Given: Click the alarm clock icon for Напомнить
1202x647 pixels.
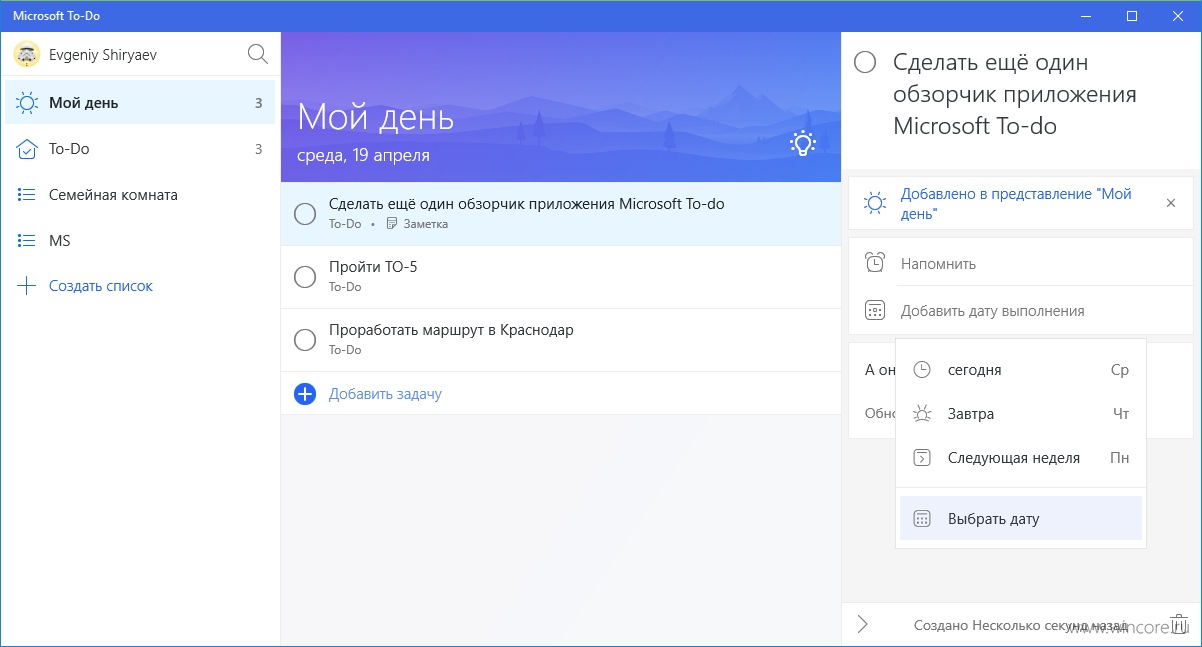Looking at the screenshot, I should 875,263.
